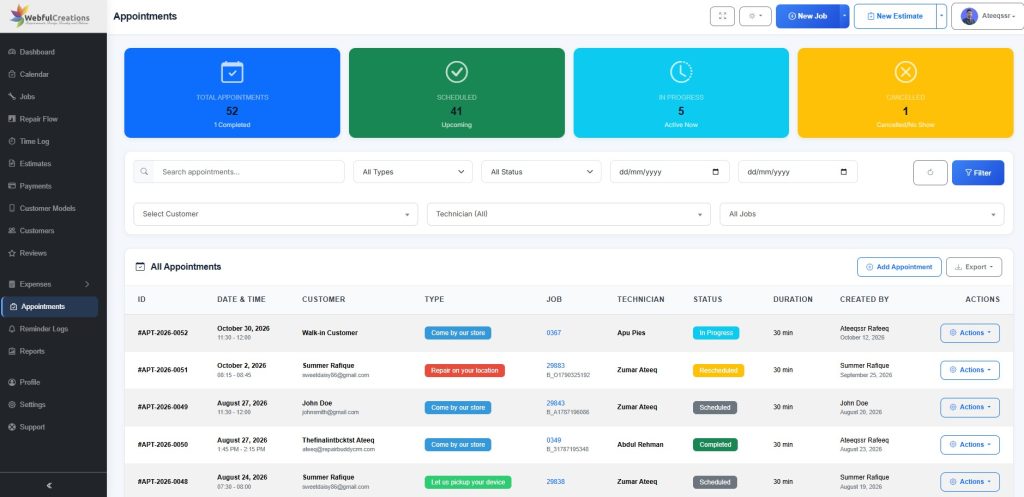Open Actions for #APT-2026-0049
This screenshot has width=1024, height=497.
970,408
